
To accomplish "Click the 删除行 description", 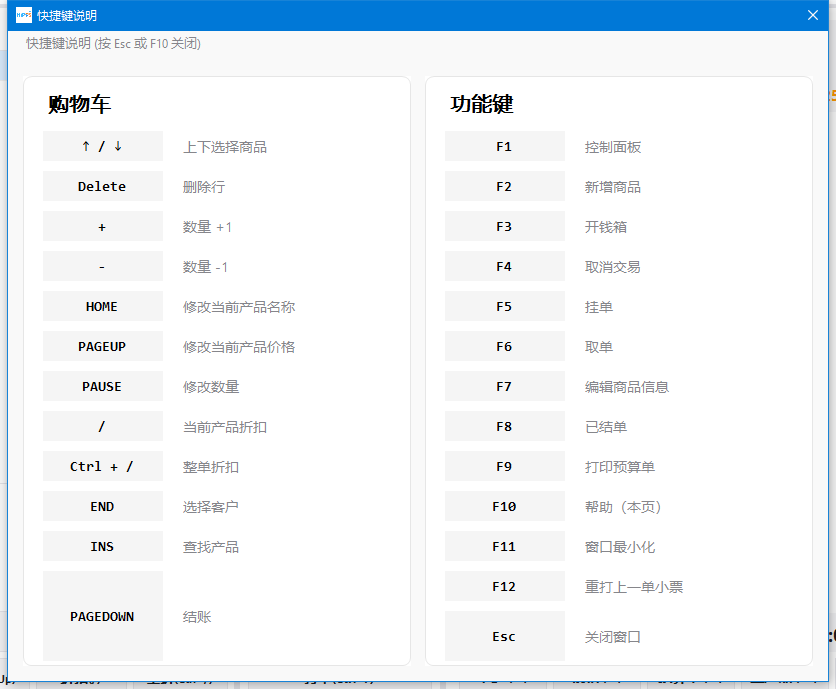I will click(x=204, y=187).
